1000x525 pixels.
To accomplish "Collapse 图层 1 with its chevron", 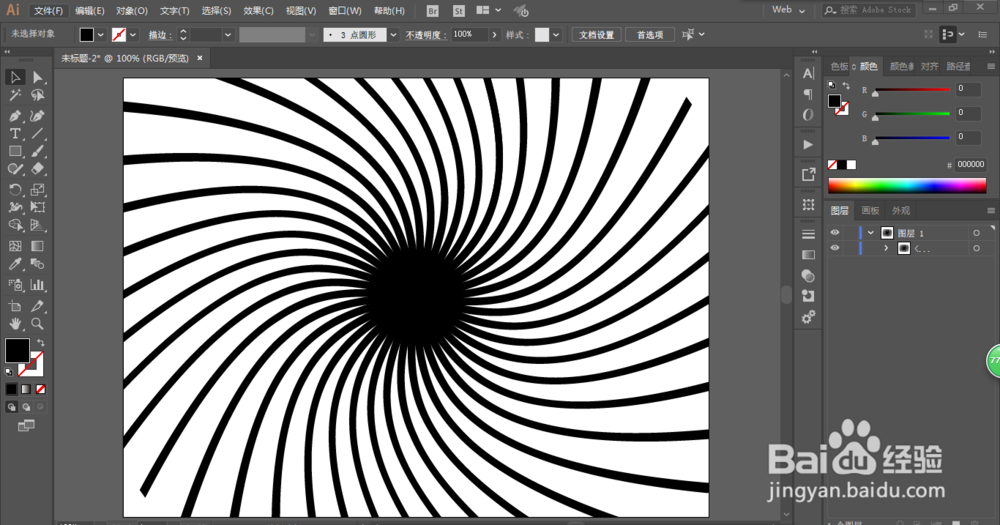I will click(x=871, y=233).
